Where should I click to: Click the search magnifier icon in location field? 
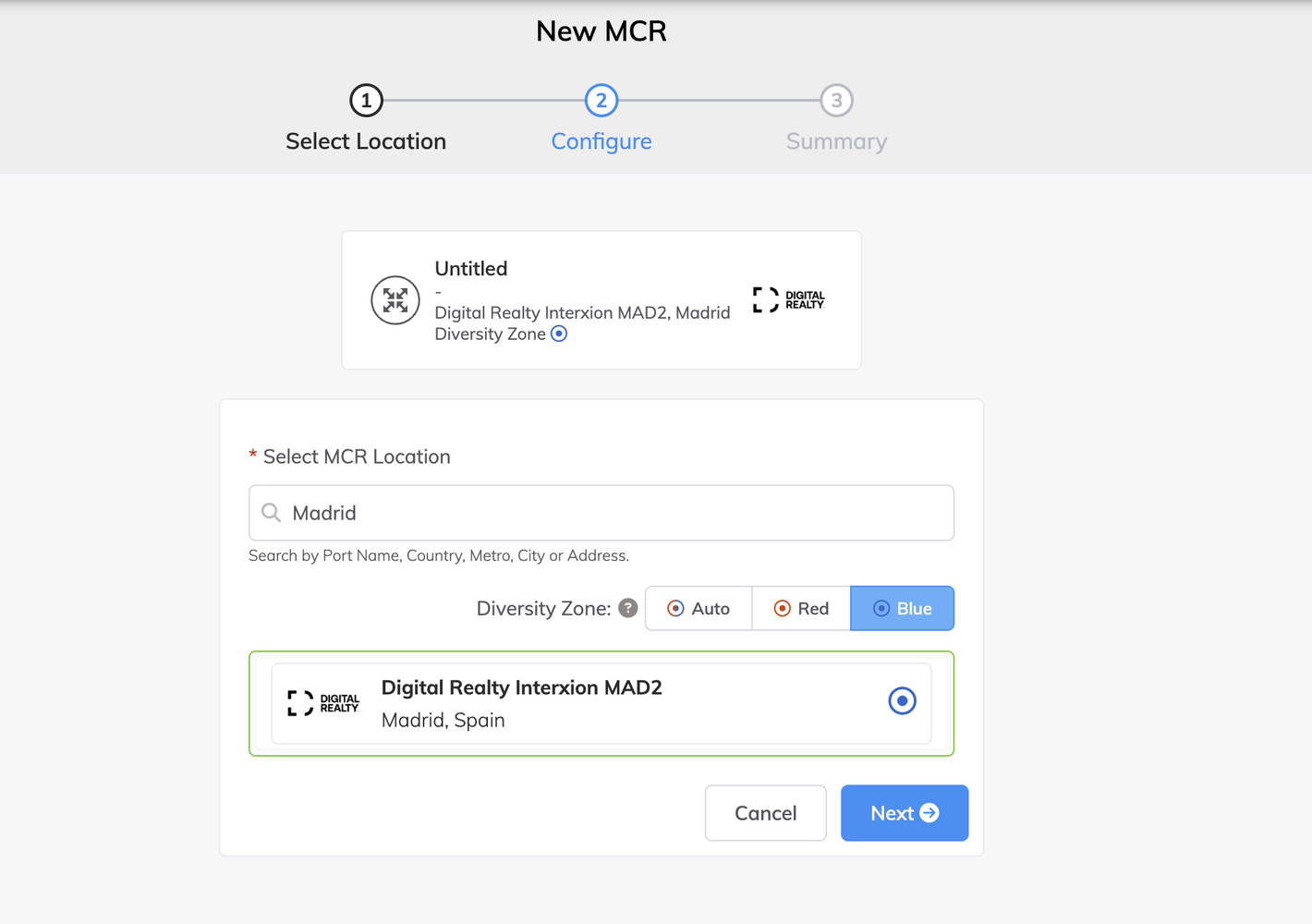click(271, 512)
